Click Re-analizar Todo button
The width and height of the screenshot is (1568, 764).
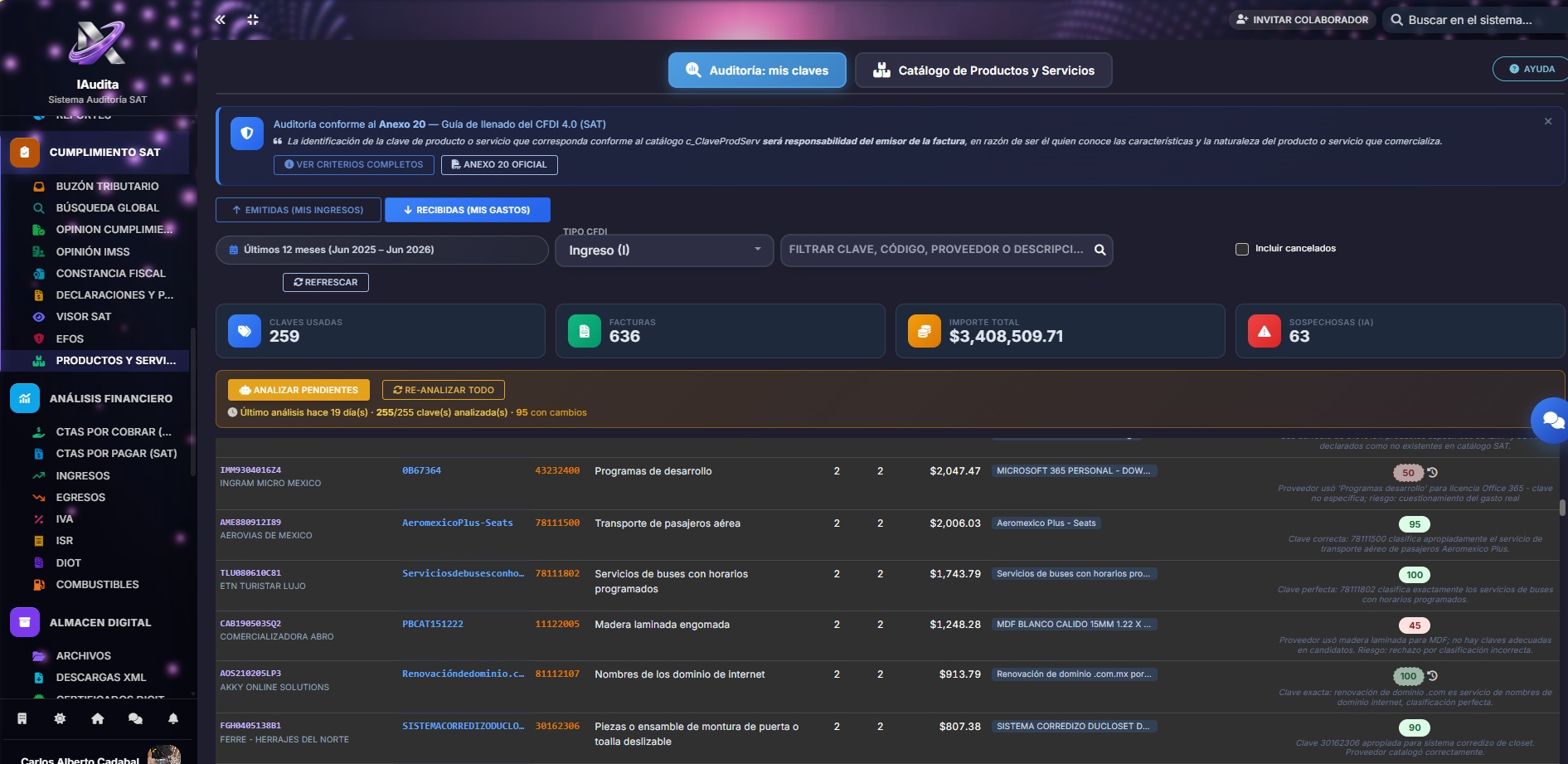tap(444, 390)
